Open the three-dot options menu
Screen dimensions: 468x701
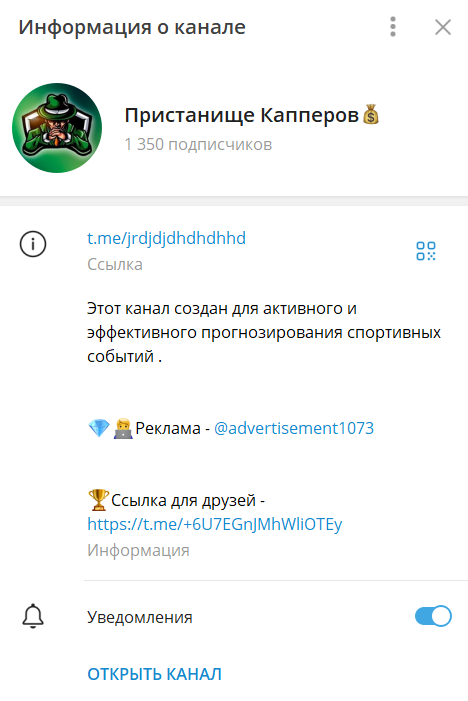tap(393, 27)
